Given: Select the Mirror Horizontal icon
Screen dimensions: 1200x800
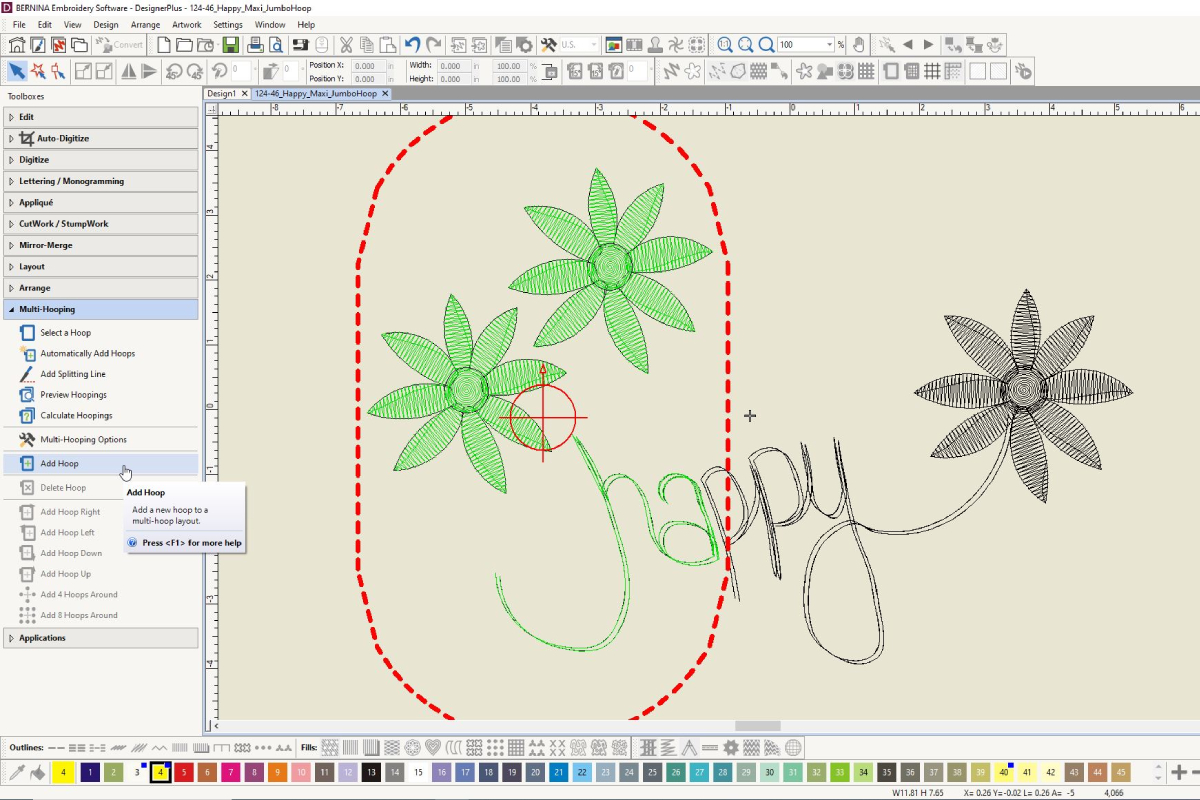Looking at the screenshot, I should (128, 71).
